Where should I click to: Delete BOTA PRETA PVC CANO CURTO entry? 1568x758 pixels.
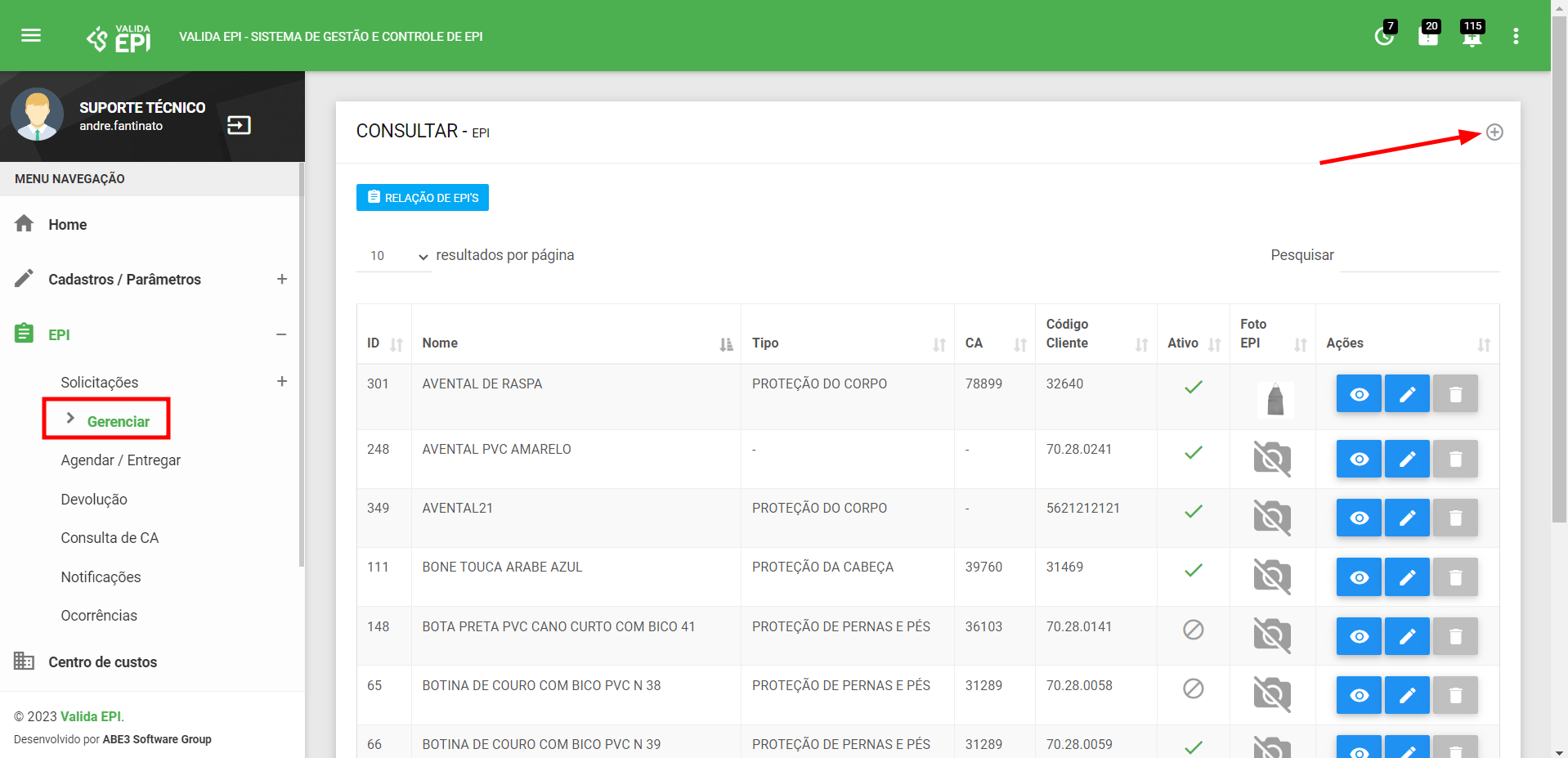[1455, 636]
